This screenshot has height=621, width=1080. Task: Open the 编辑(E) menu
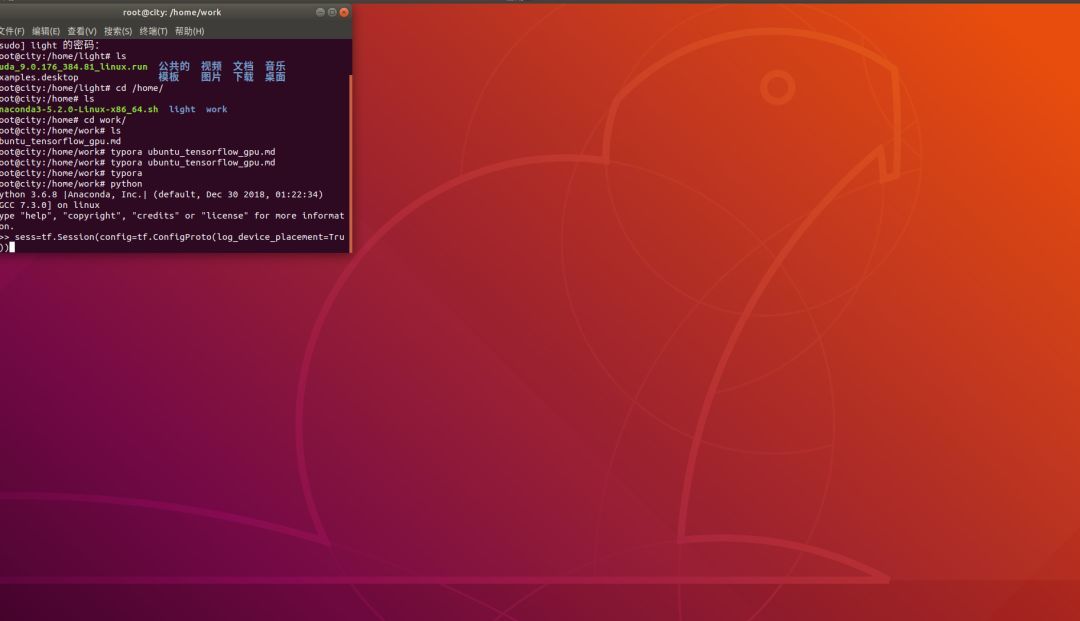(46, 31)
